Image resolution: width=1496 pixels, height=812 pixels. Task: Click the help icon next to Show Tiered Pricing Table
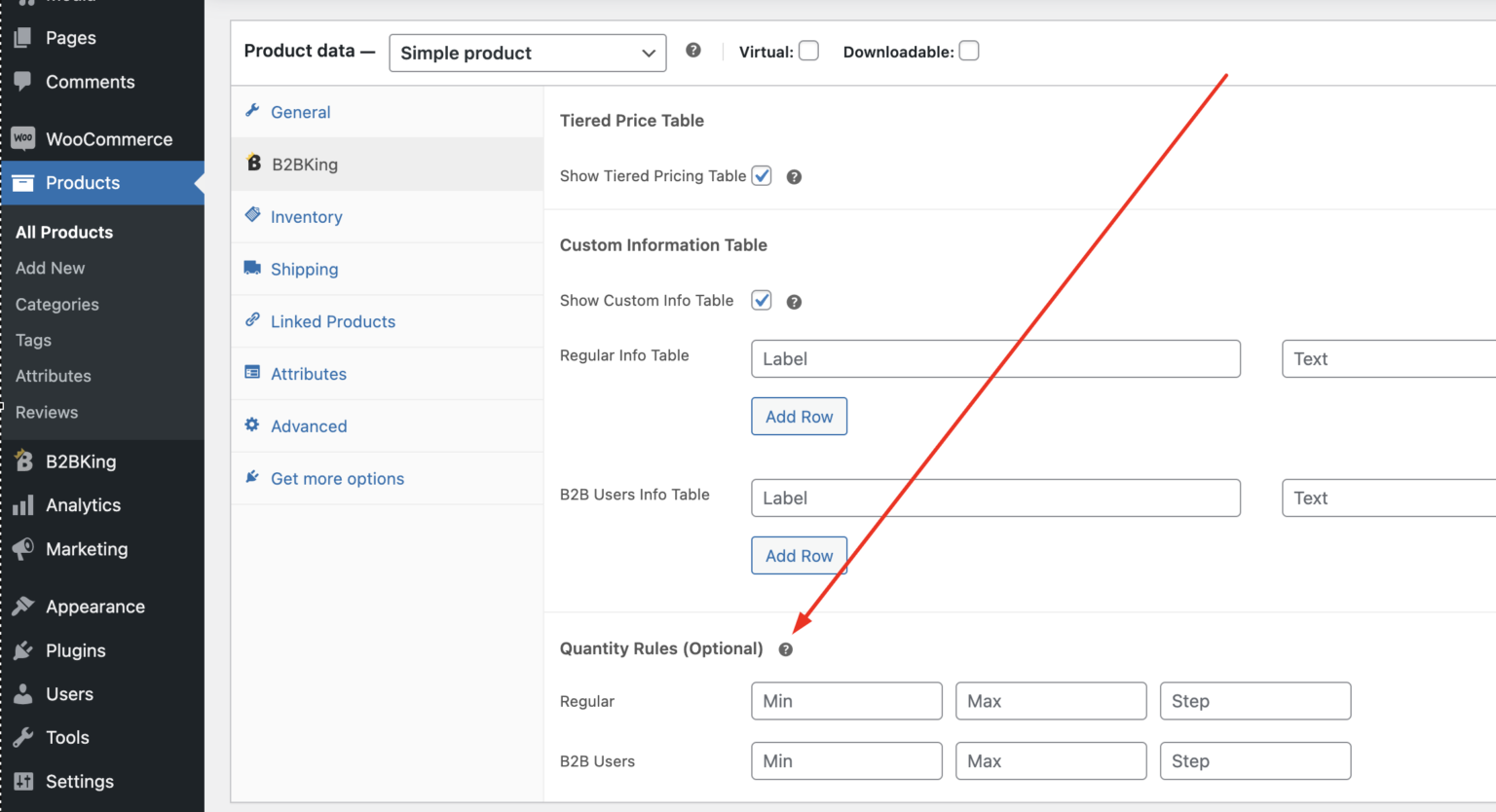(794, 175)
